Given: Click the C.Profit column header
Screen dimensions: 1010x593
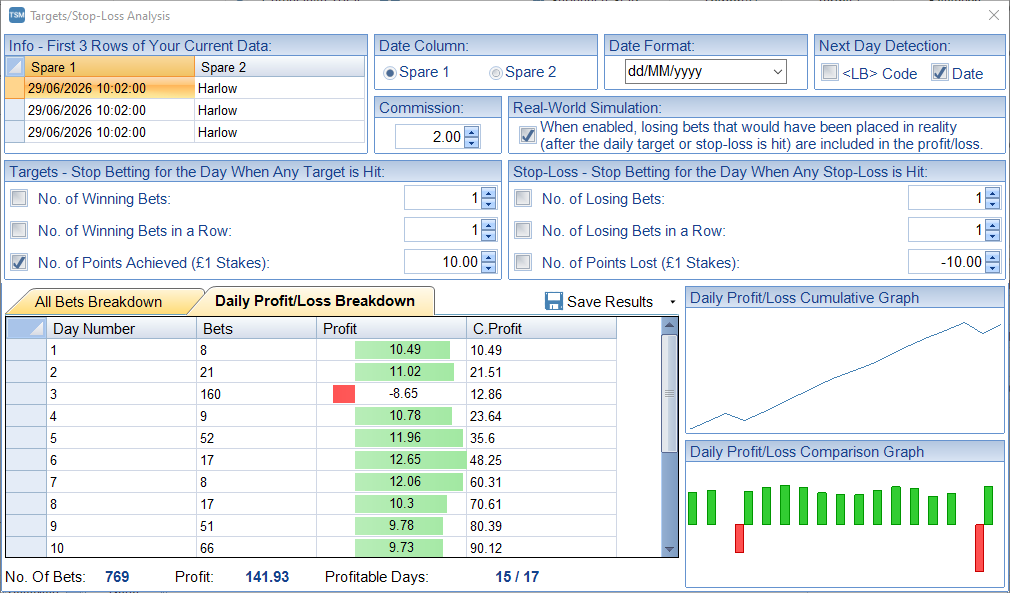Looking at the screenshot, I should (541, 328).
